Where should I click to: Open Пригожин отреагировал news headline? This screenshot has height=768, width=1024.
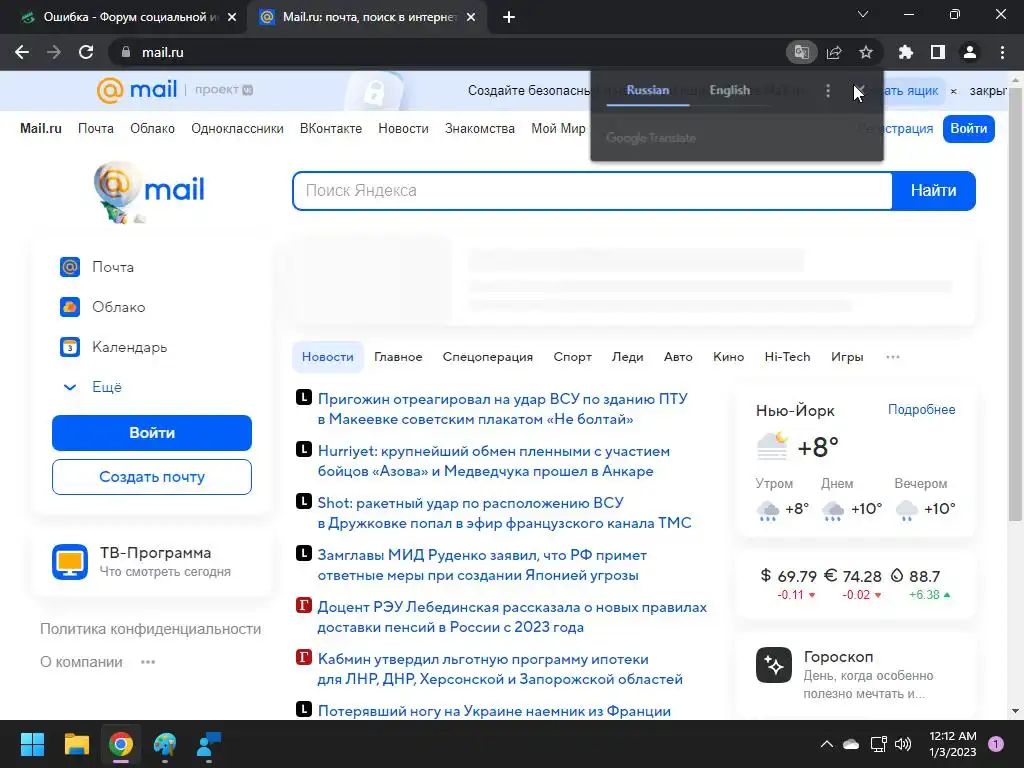[x=502, y=409]
